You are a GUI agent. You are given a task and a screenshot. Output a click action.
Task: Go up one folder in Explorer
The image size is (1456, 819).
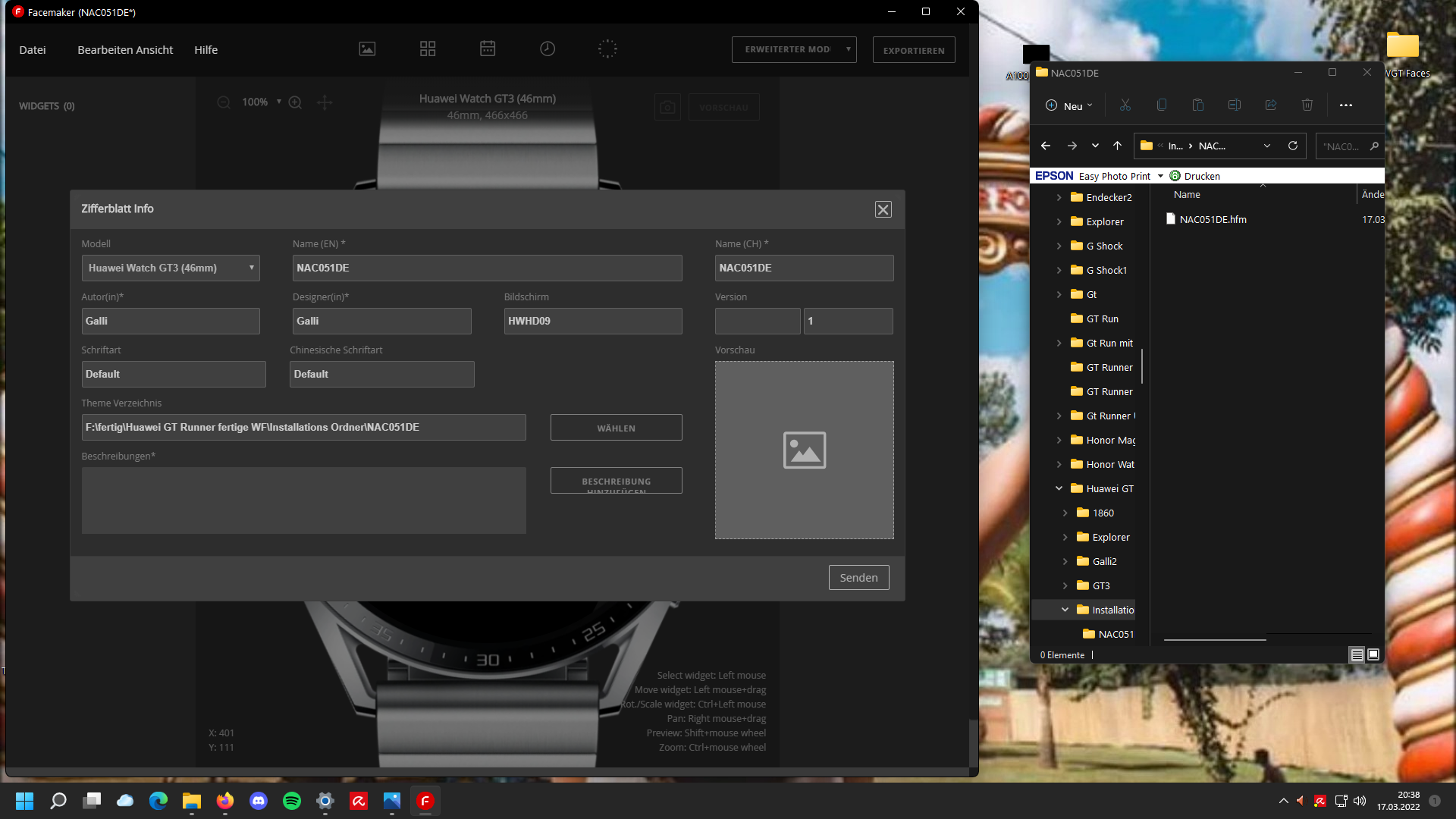[x=1117, y=146]
